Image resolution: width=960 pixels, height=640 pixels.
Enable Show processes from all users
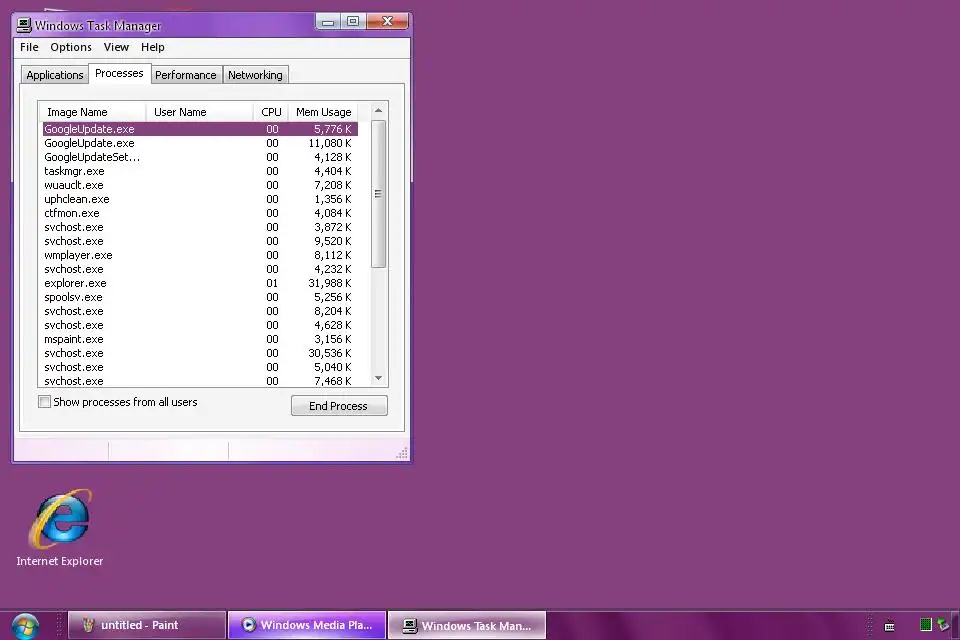(x=44, y=402)
